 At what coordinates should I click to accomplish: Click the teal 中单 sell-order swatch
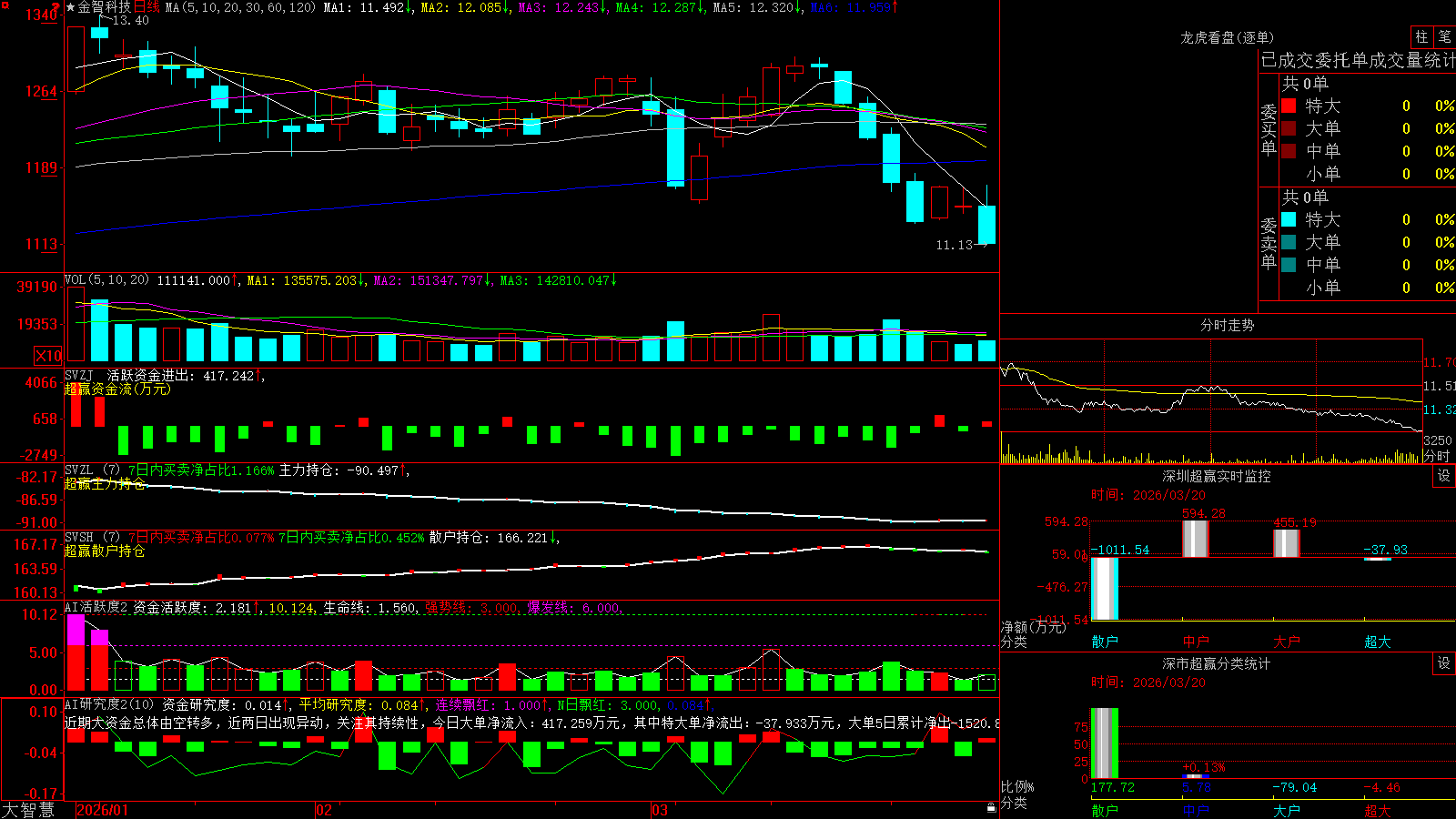tap(1289, 264)
